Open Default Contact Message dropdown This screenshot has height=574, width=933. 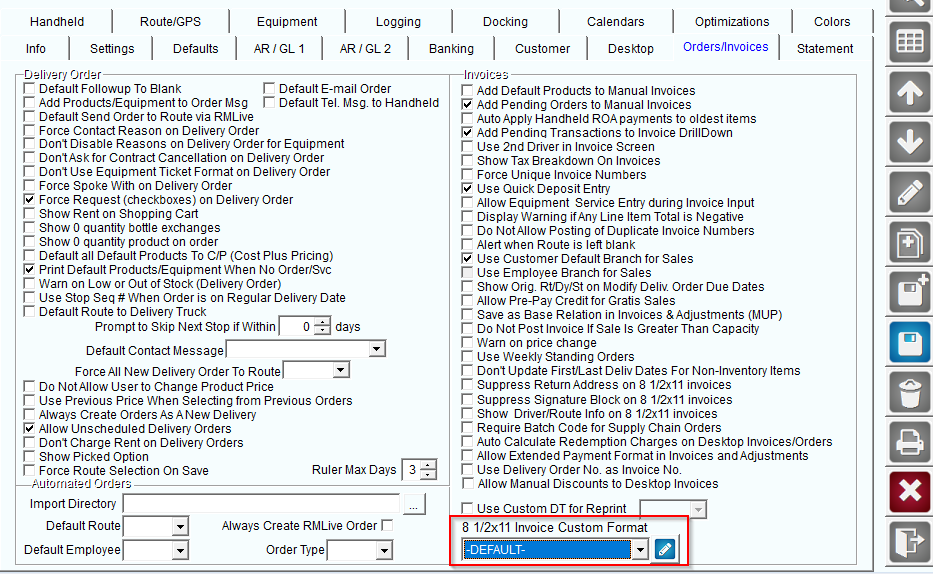pyautogui.click(x=377, y=349)
